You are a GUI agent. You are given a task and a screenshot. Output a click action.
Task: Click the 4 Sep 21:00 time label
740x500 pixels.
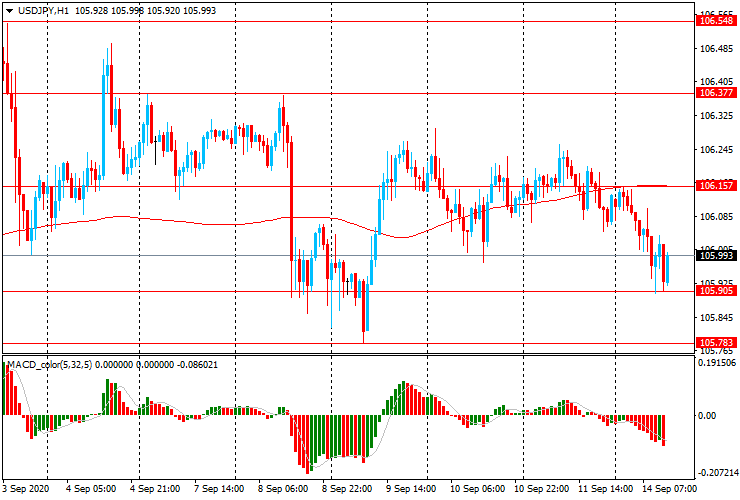[155, 490]
